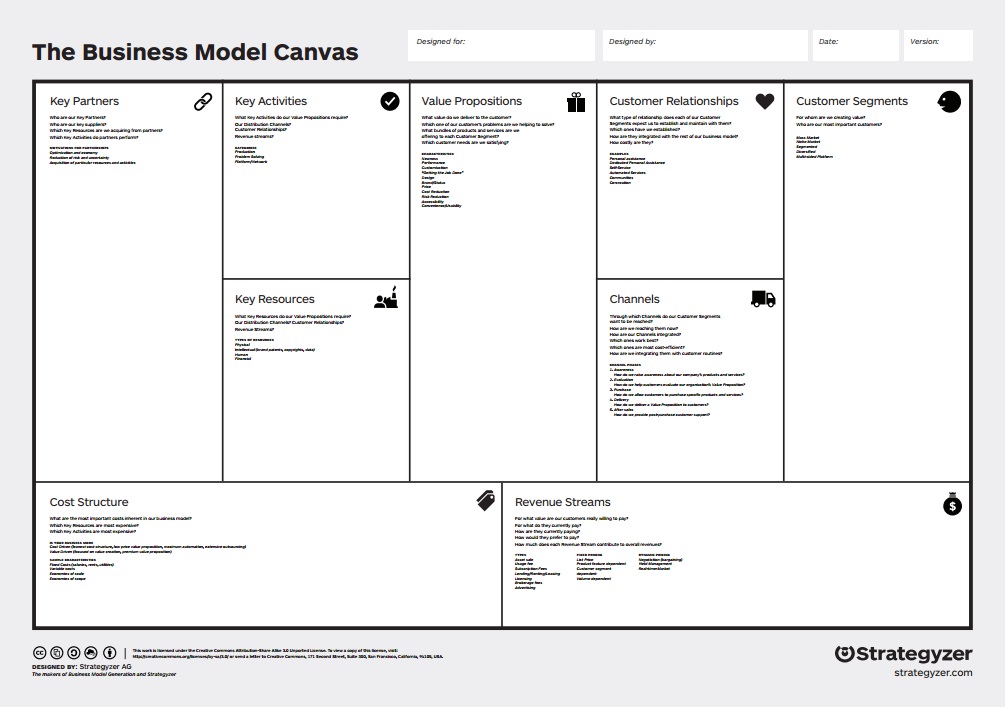
Task: Click 'The Business Model Canvas' title
Action: [195, 52]
